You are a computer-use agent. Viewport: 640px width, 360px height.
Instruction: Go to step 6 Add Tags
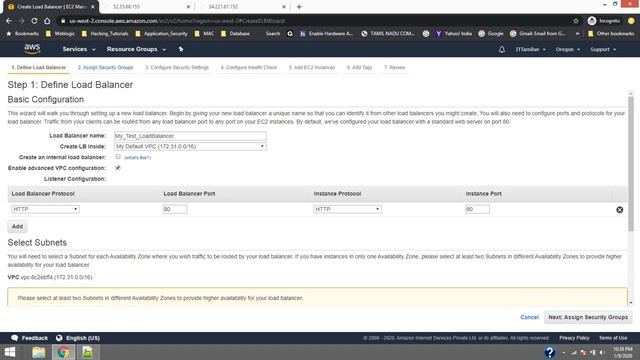point(360,67)
